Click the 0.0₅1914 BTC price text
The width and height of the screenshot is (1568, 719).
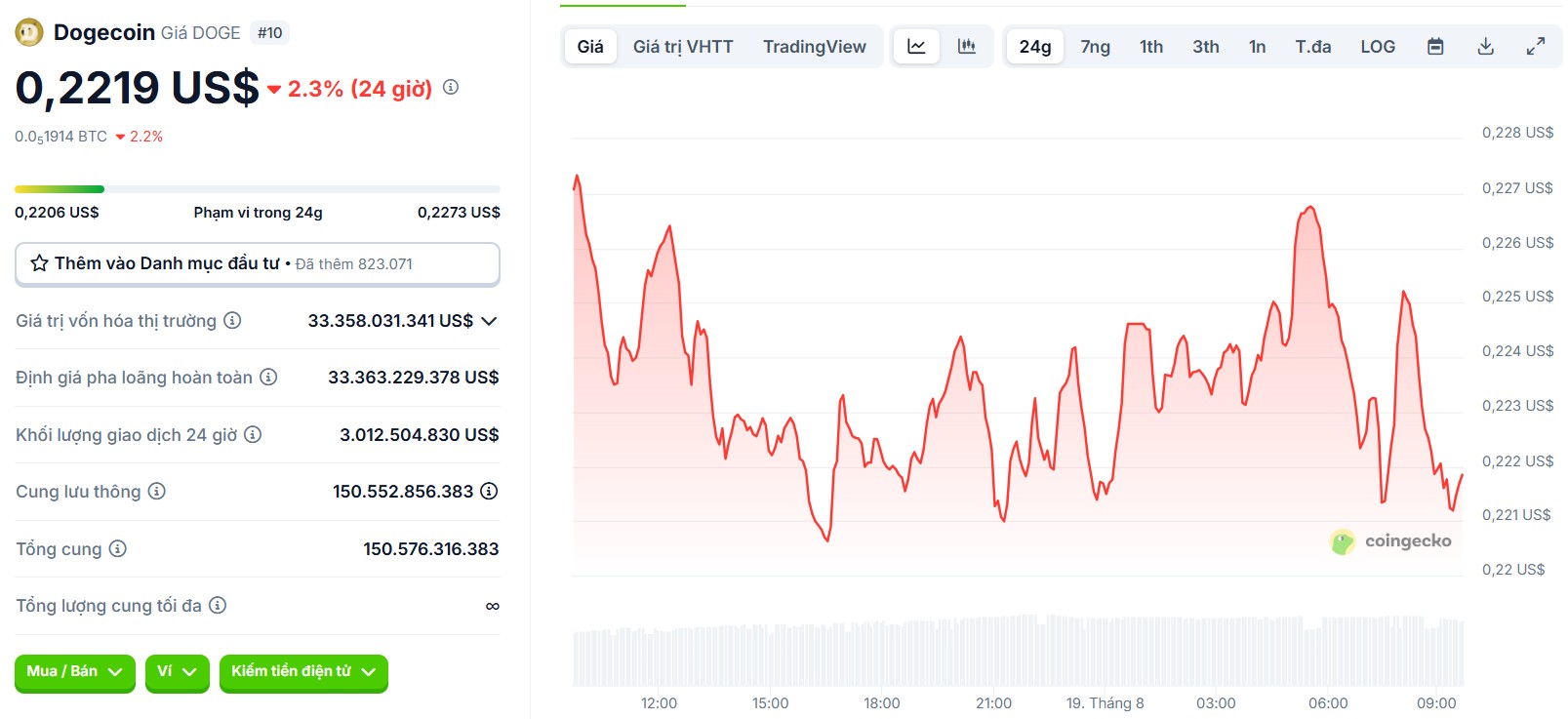[x=60, y=137]
